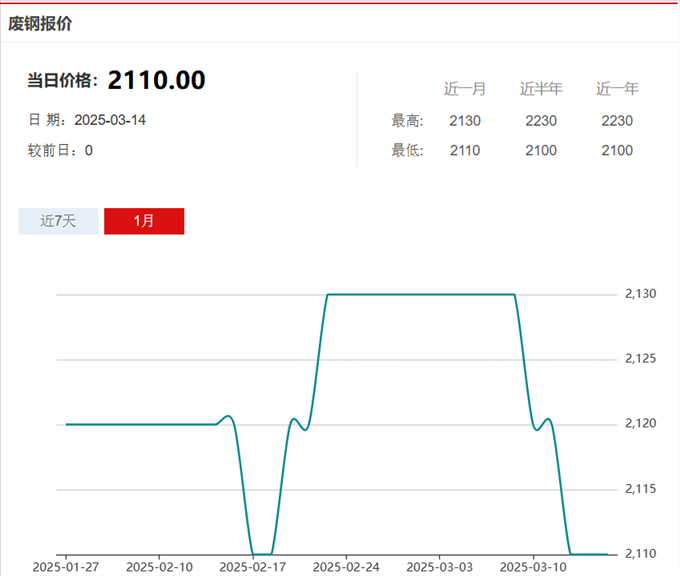Click the 废钢报价 panel title

(x=40, y=23)
